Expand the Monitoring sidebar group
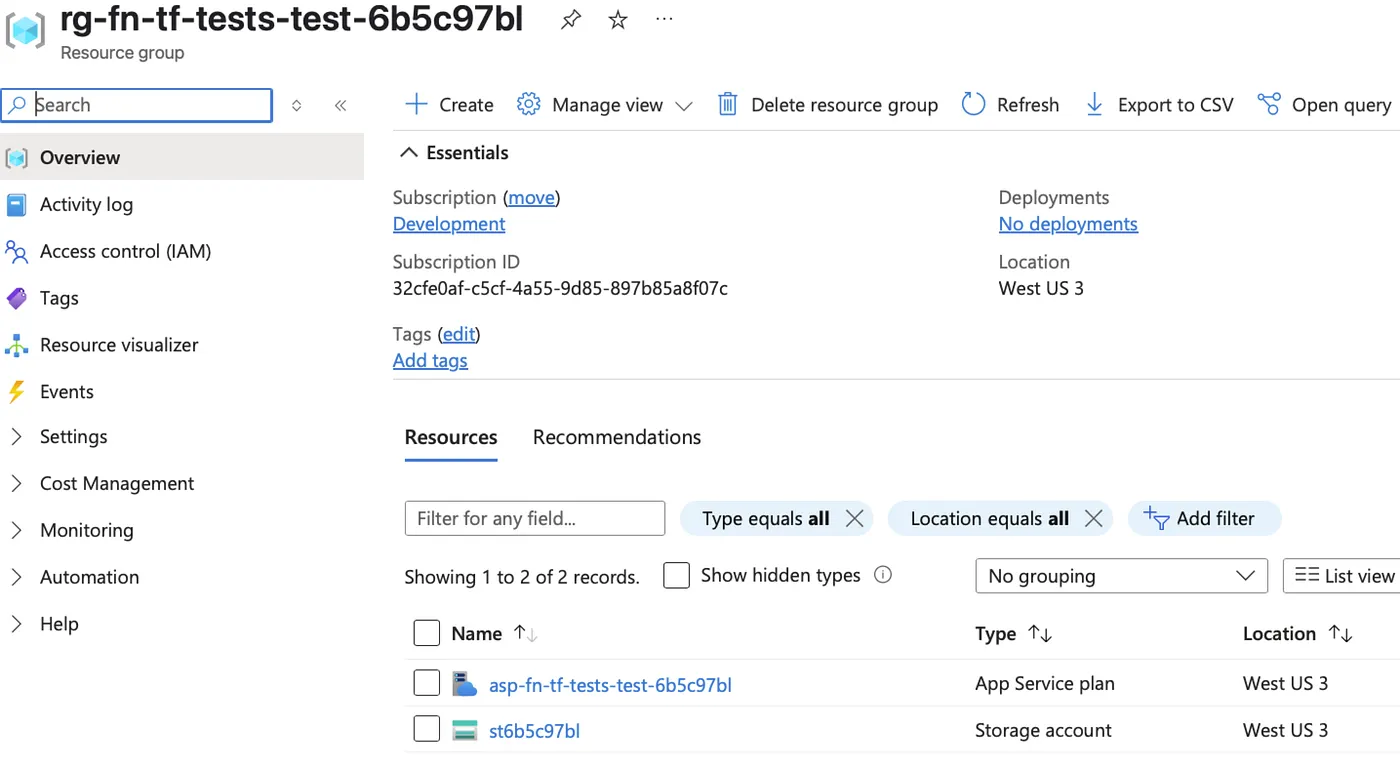The height and width of the screenshot is (776, 1400). click(16, 531)
